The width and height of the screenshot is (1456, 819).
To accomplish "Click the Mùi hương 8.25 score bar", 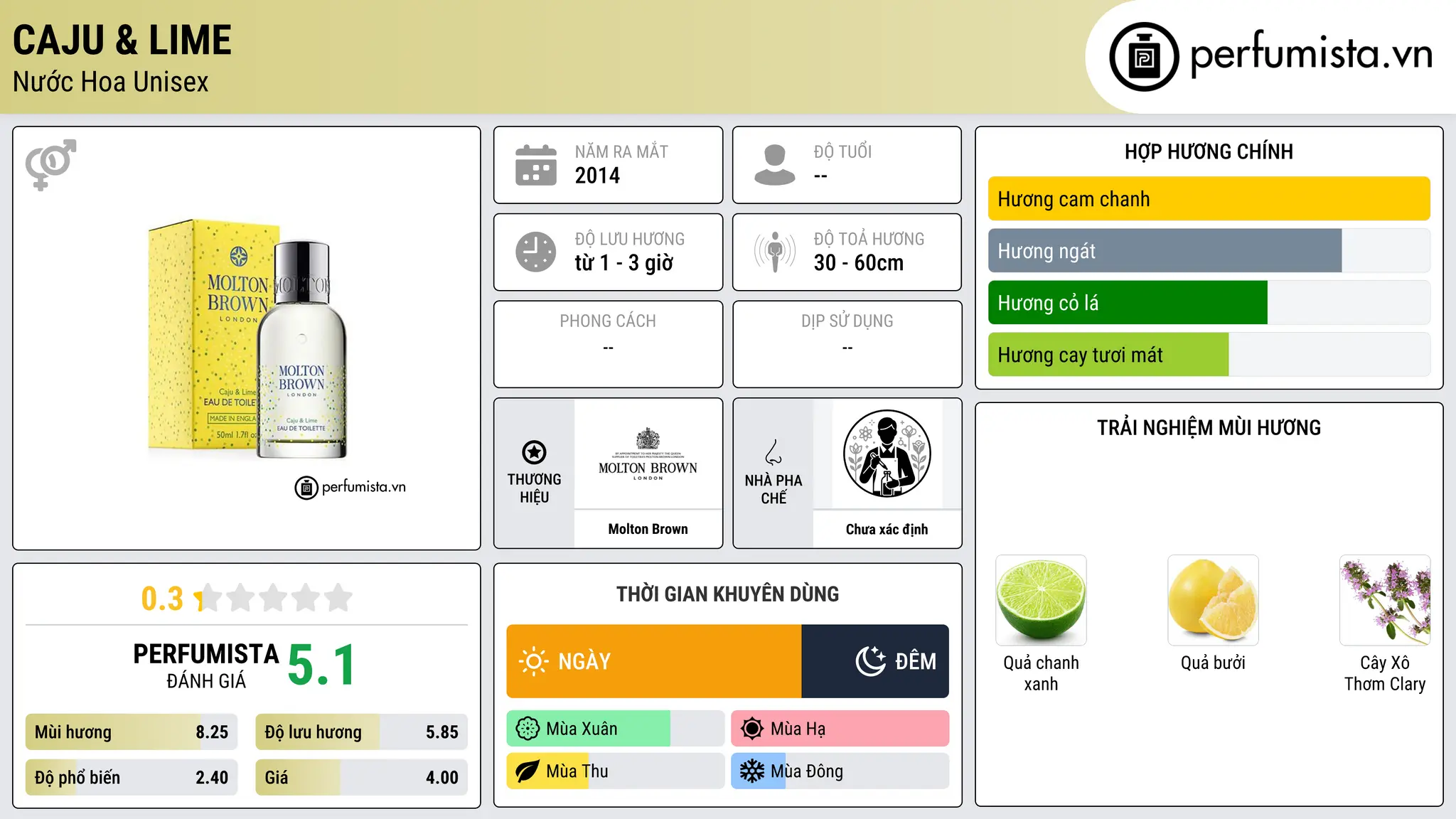I will pos(132,732).
